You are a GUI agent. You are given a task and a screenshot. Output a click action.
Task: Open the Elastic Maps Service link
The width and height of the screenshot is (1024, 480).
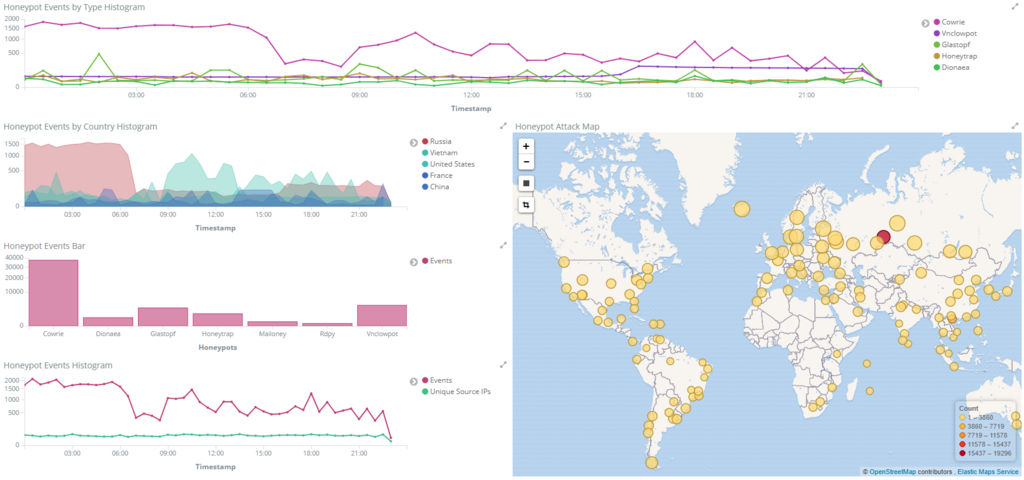tap(989, 471)
